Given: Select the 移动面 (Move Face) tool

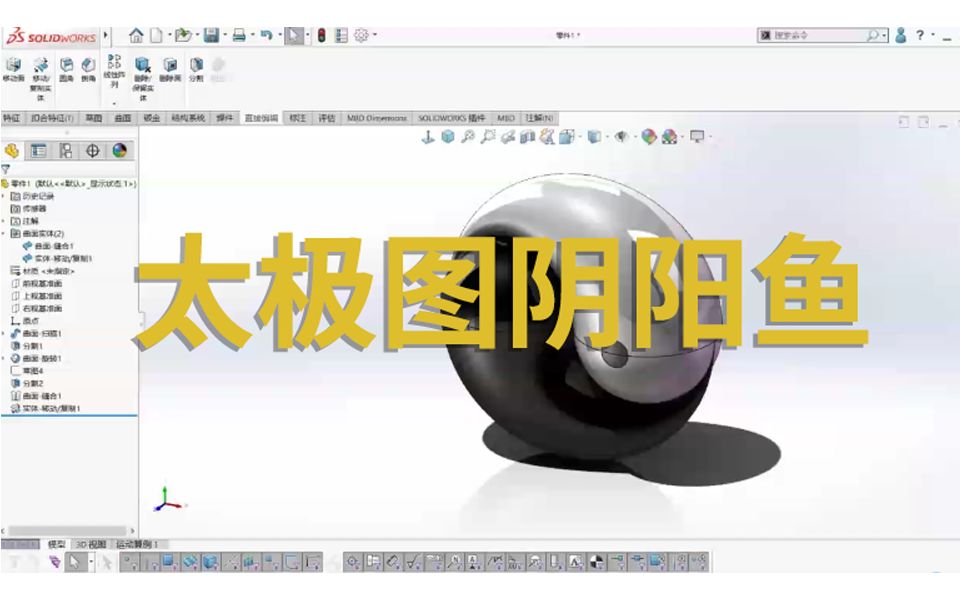Looking at the screenshot, I should (13, 70).
